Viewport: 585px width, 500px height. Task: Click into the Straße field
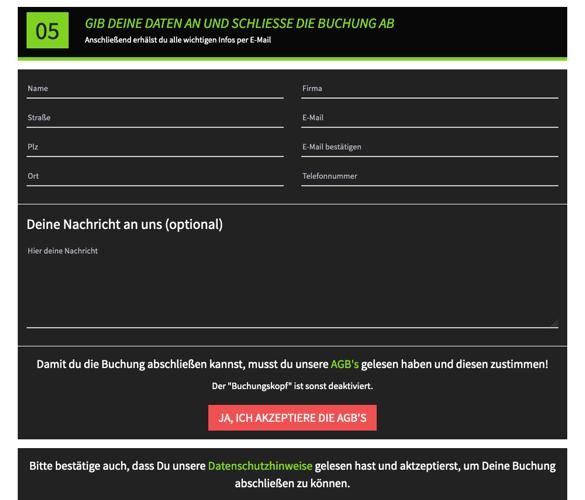pyautogui.click(x=155, y=119)
